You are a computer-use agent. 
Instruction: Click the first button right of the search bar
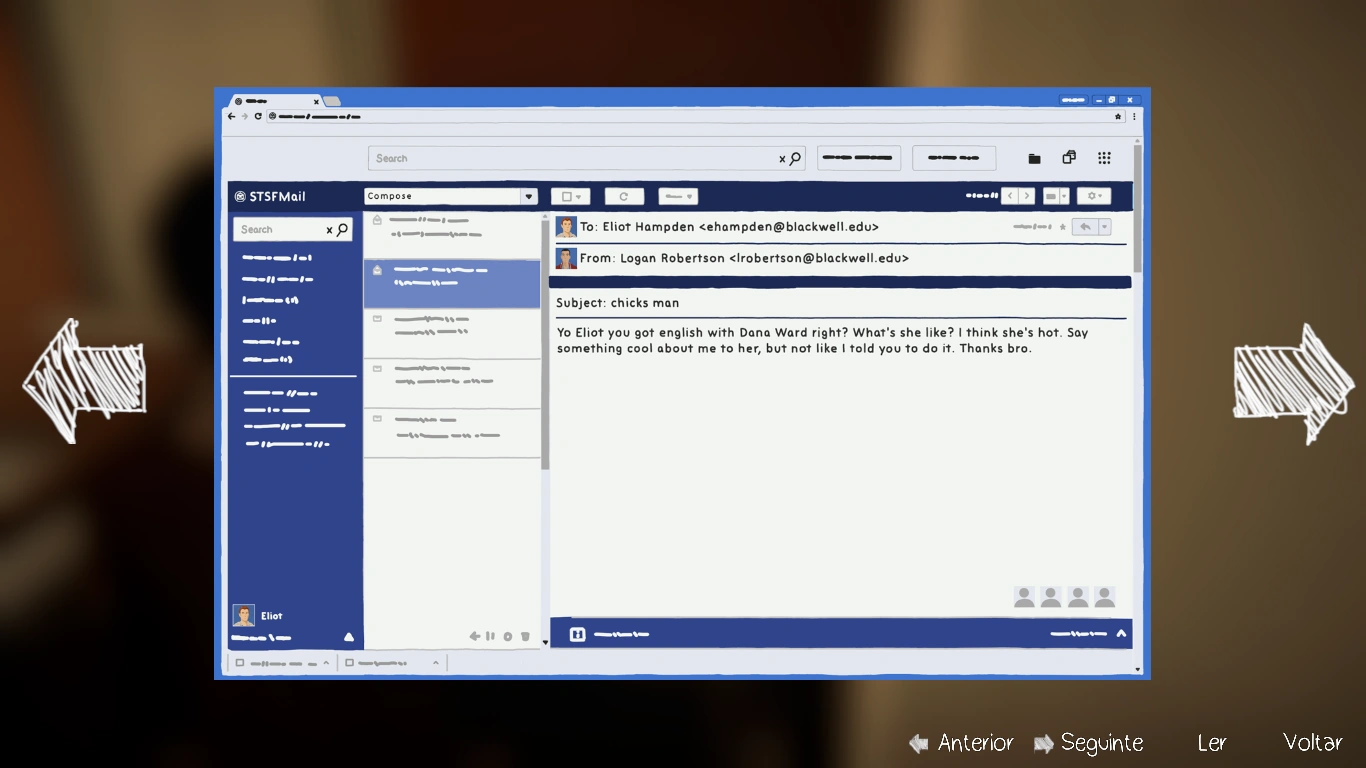(x=859, y=158)
